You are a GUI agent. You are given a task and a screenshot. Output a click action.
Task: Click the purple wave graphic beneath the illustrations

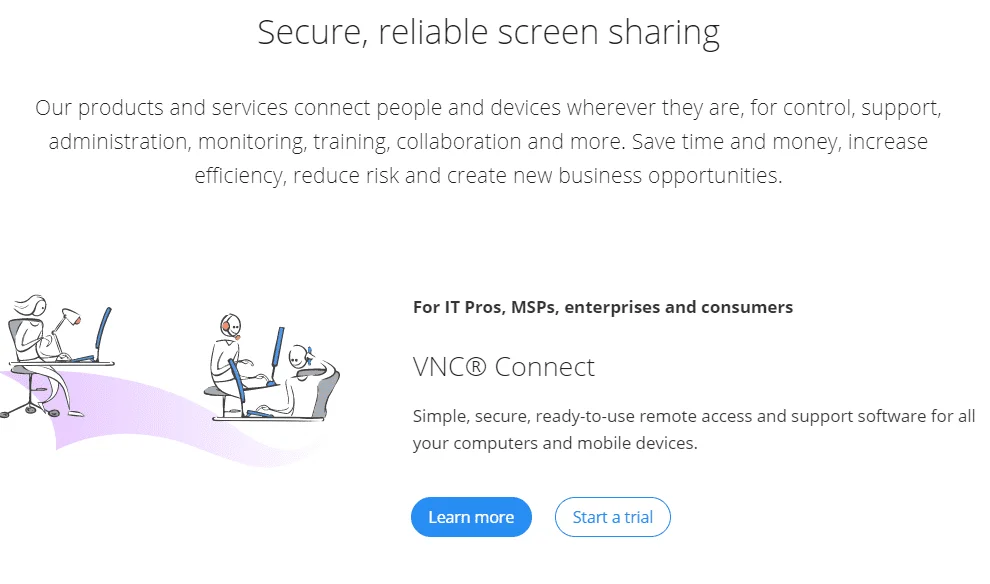(150, 430)
